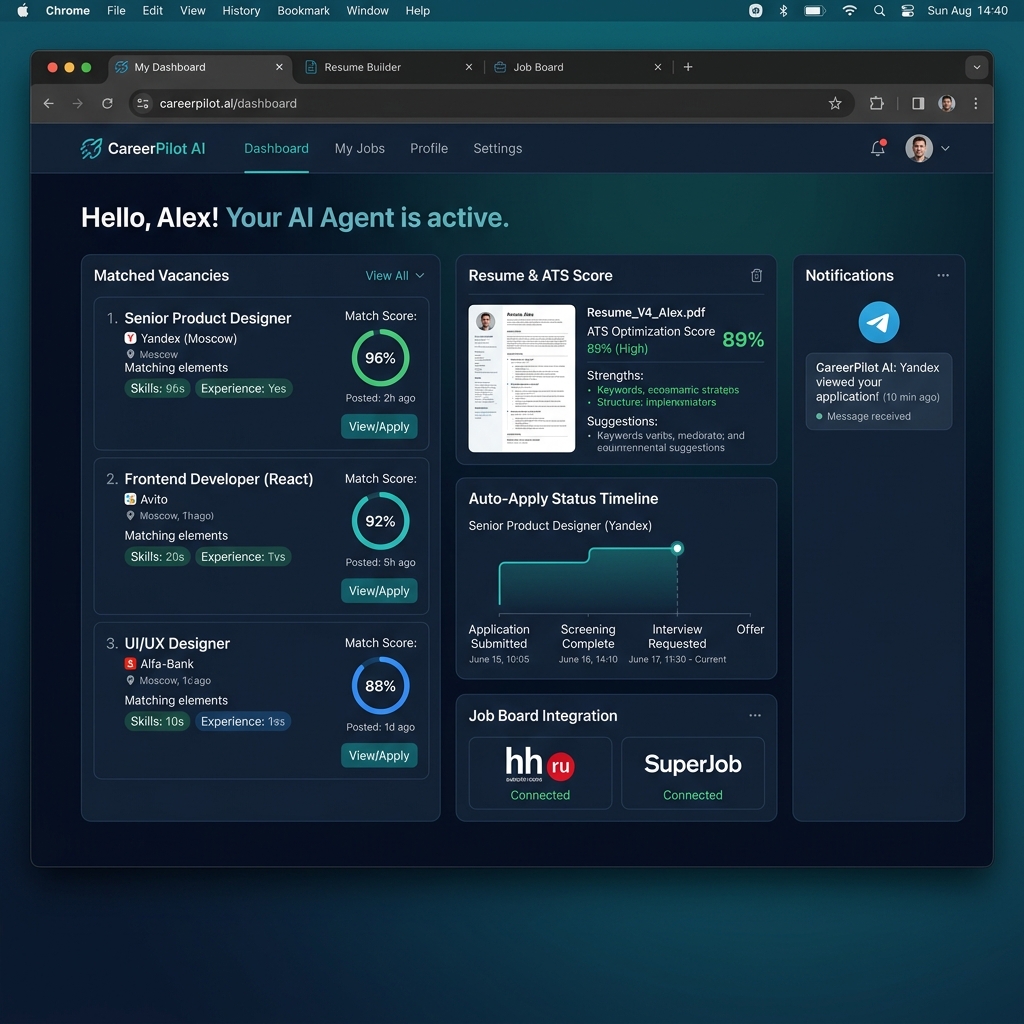Image resolution: width=1024 pixels, height=1024 pixels.
Task: Open the Yandex viewed application notification
Action: [x=878, y=391]
